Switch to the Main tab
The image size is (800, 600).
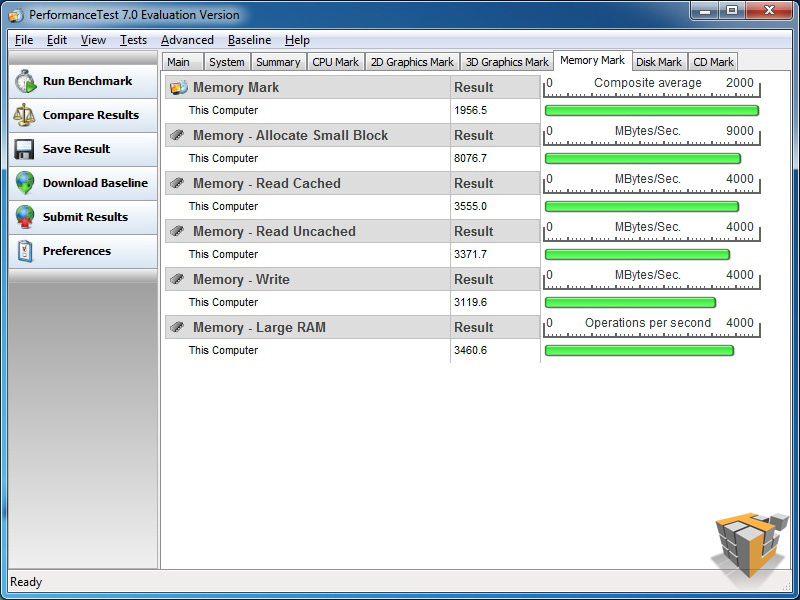183,62
